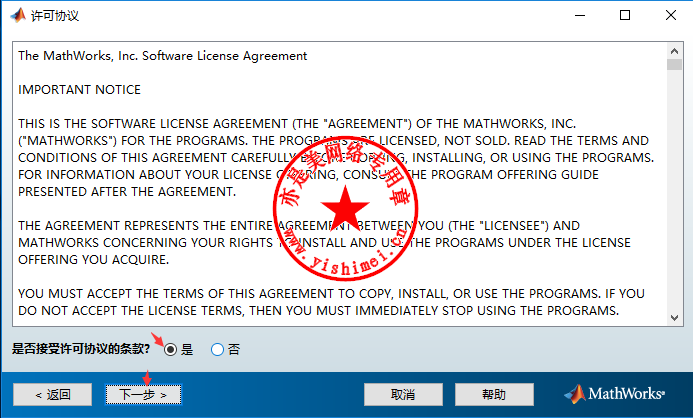Click the line 'PRESENTED AFTER THE AGREEMENT.'
Image resolution: width=693 pixels, height=418 pixels.
[x=127, y=192]
